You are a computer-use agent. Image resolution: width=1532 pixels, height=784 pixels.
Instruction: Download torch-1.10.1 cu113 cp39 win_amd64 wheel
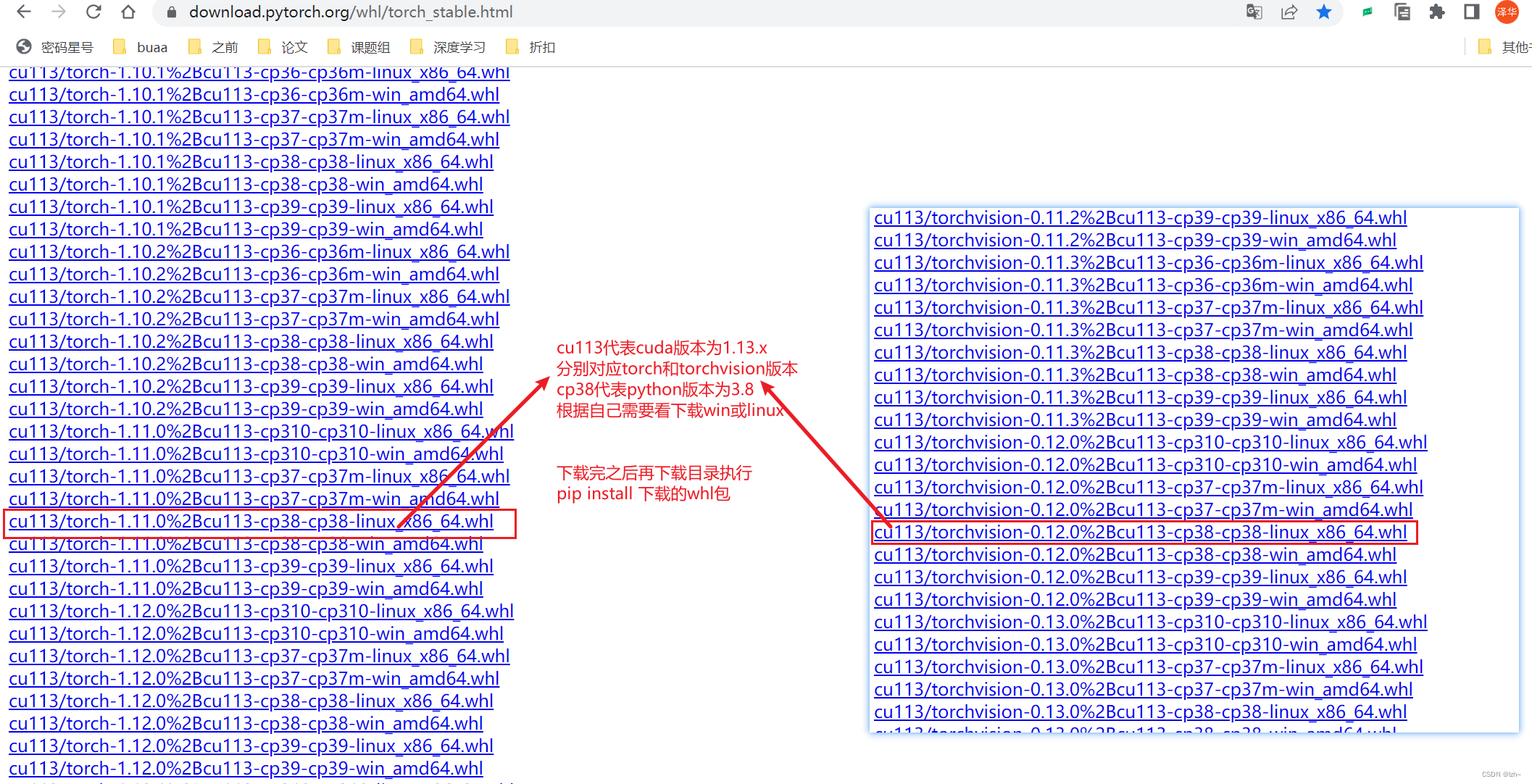(246, 230)
